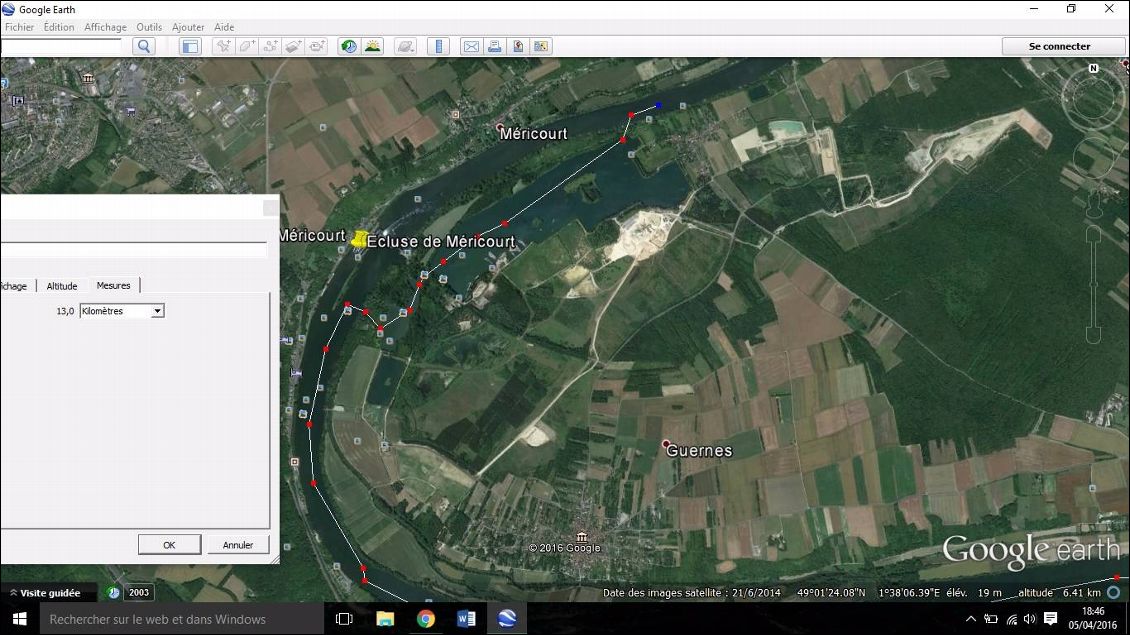Open the Windows Start menu
The image size is (1130, 635).
19,619
